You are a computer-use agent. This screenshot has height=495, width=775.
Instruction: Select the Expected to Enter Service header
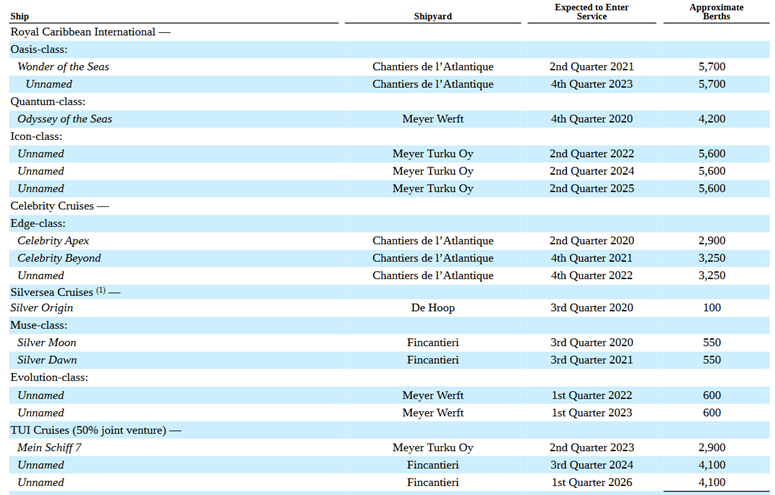coord(591,12)
